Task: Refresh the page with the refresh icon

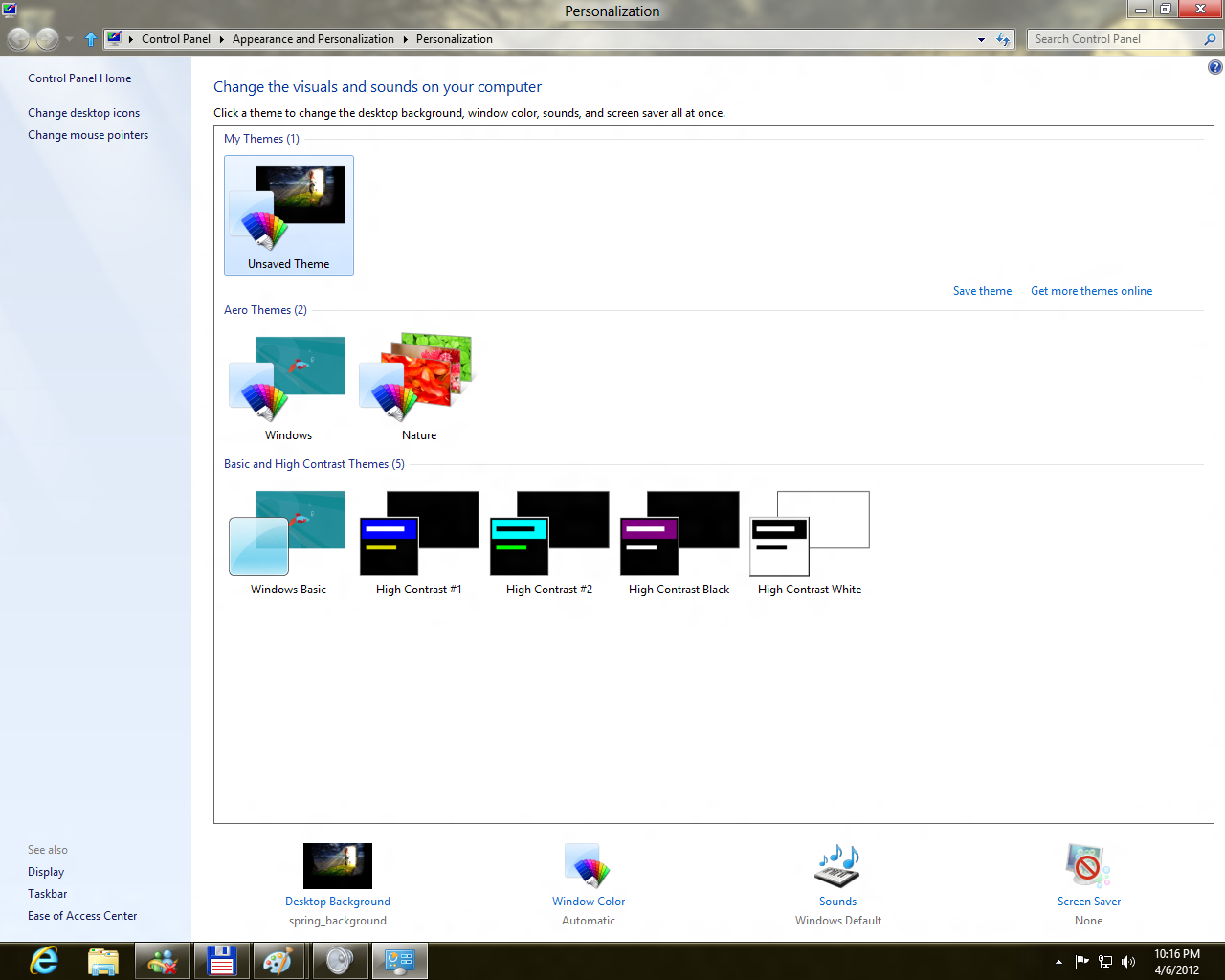Action: pyautogui.click(x=1003, y=39)
